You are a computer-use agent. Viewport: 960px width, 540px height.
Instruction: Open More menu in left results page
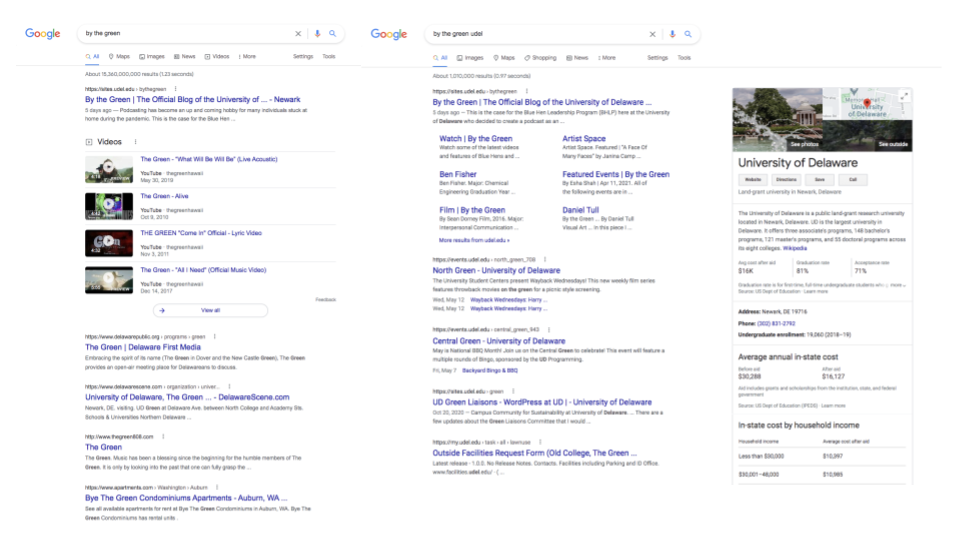tap(247, 56)
